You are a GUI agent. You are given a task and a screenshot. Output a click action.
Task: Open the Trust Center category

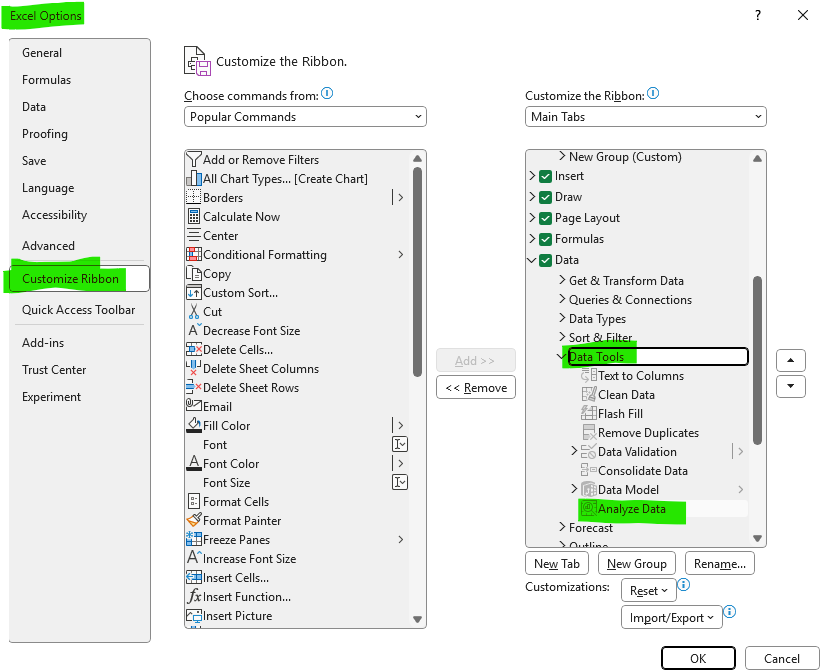coord(54,370)
